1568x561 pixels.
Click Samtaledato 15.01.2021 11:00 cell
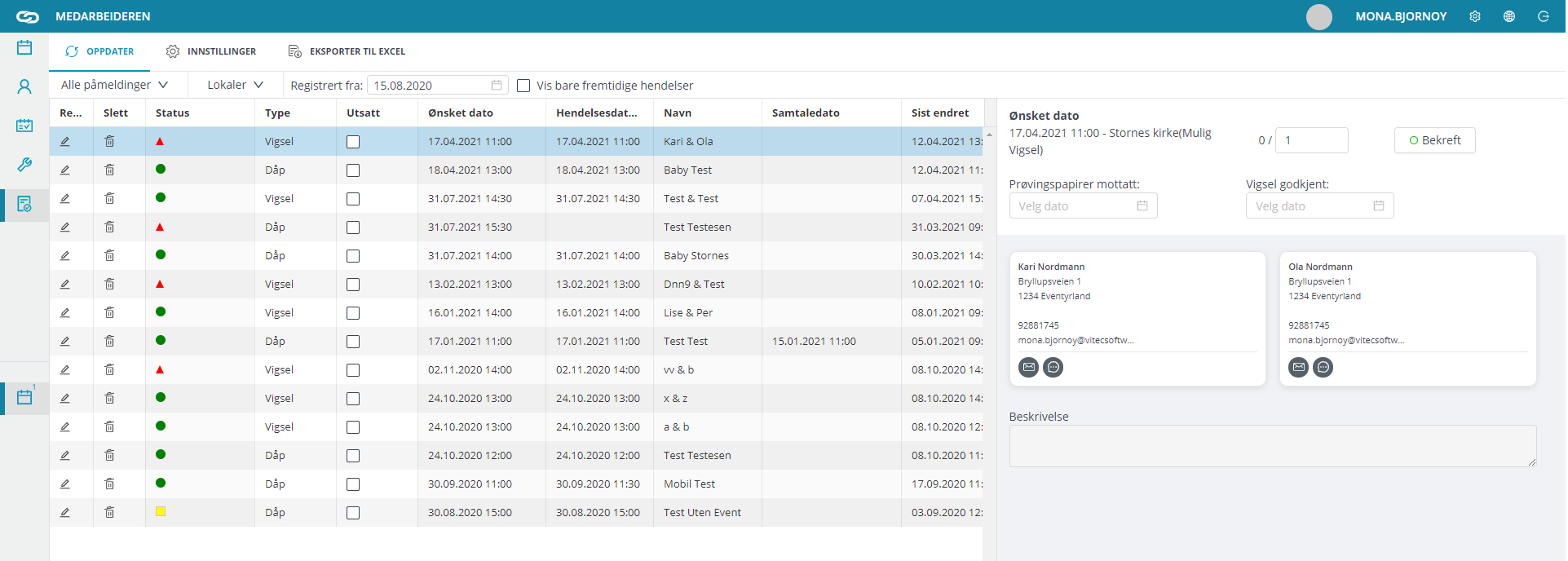(814, 342)
